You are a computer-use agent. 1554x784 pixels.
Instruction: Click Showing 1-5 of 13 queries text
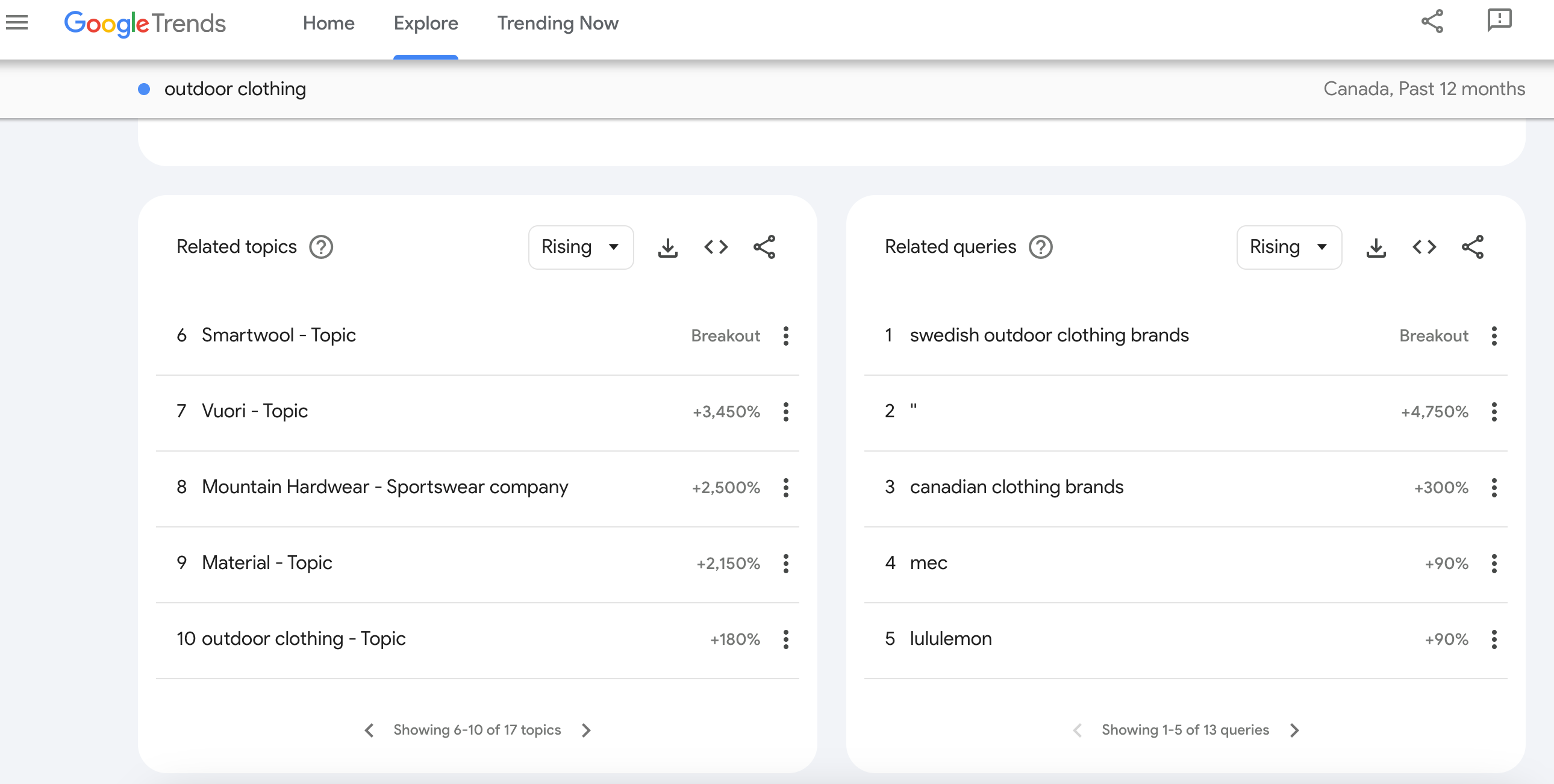pyautogui.click(x=1185, y=730)
